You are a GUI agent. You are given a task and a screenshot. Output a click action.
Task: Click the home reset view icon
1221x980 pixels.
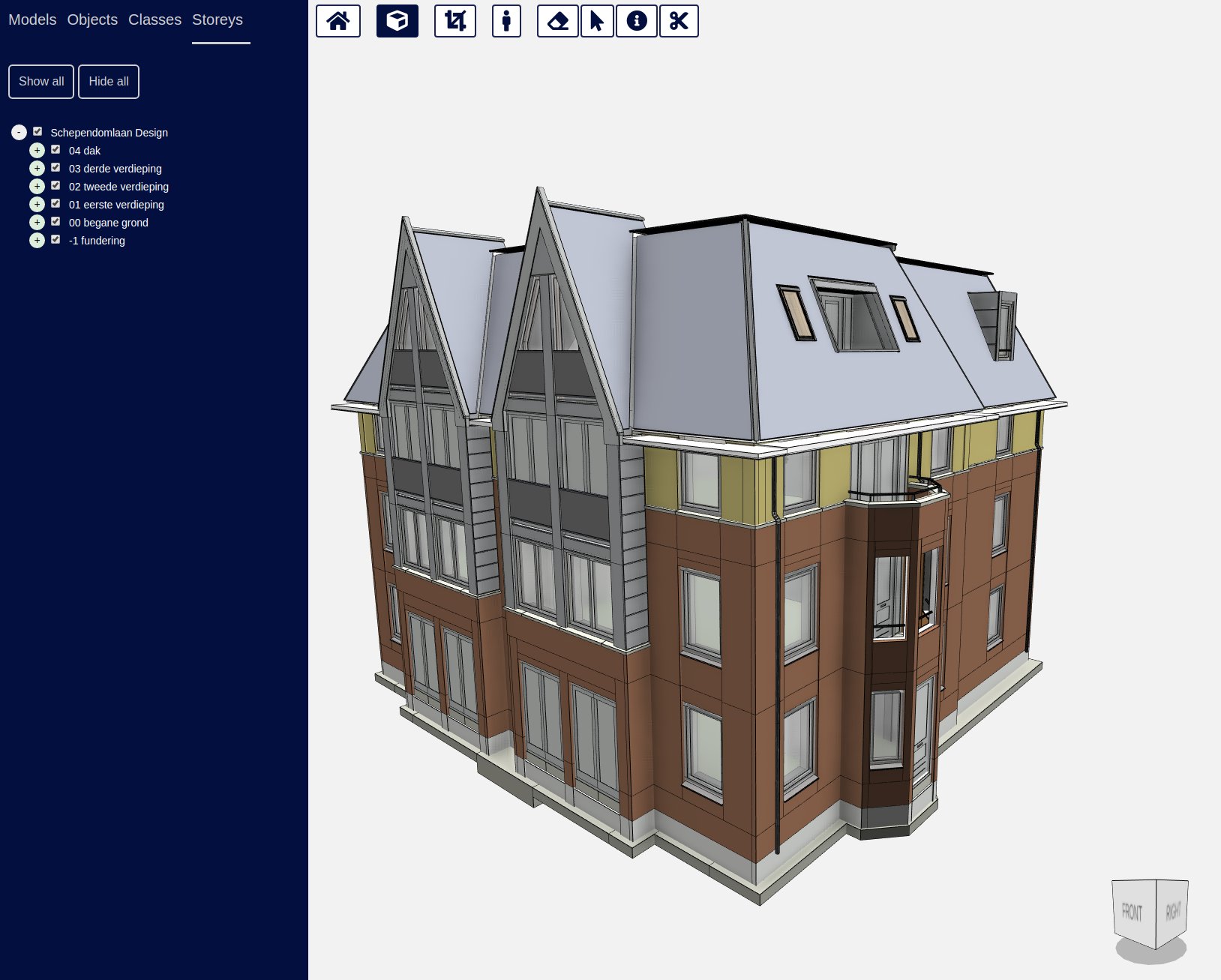point(337,21)
